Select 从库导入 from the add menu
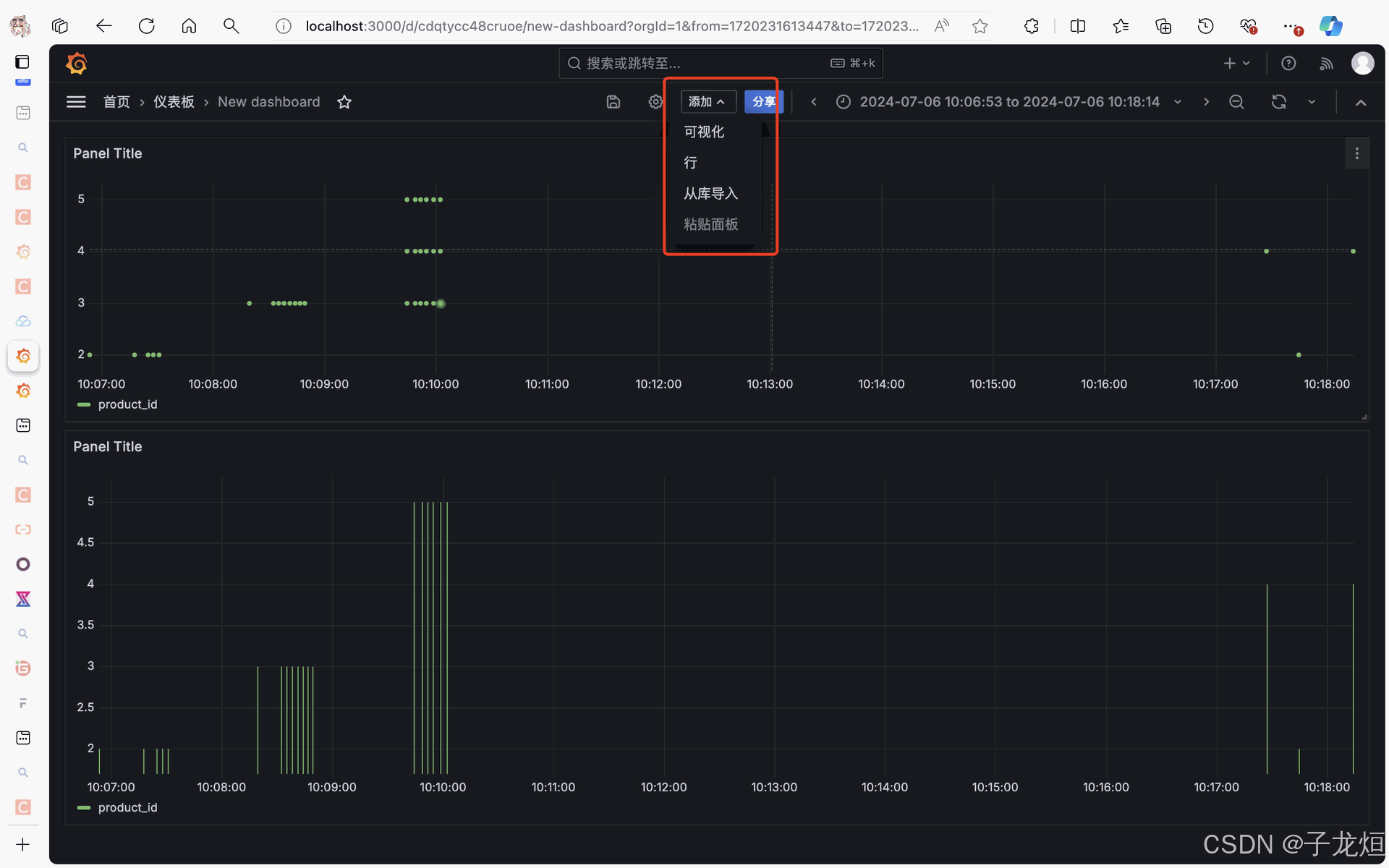The height and width of the screenshot is (868, 1389). (x=710, y=193)
